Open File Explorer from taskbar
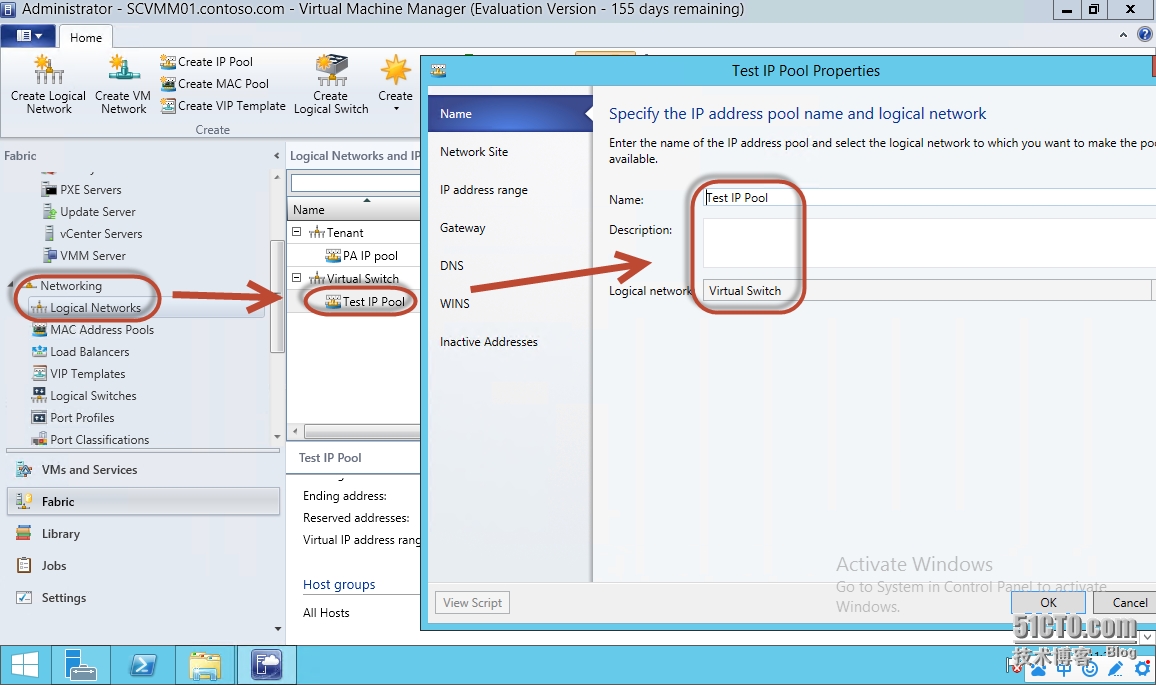1156x685 pixels. [205, 665]
